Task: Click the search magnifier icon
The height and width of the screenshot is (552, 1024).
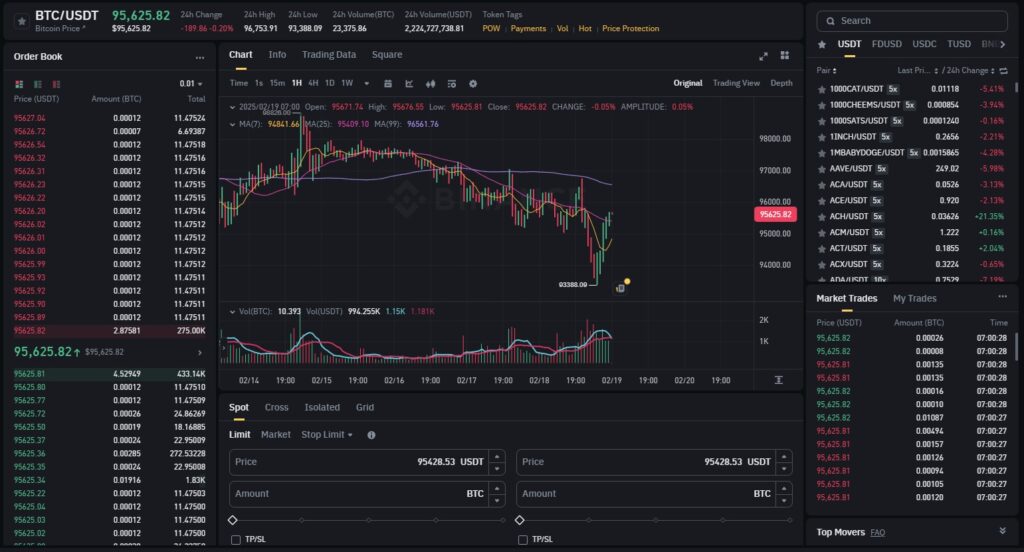Action: click(x=831, y=21)
